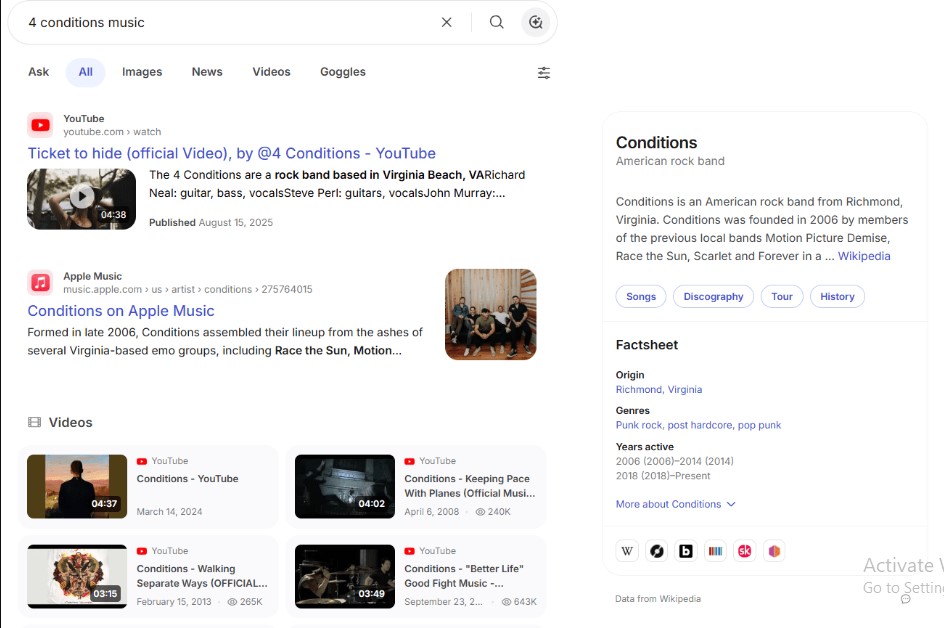
Task: Click the Songs chip in infobox
Action: pos(641,296)
